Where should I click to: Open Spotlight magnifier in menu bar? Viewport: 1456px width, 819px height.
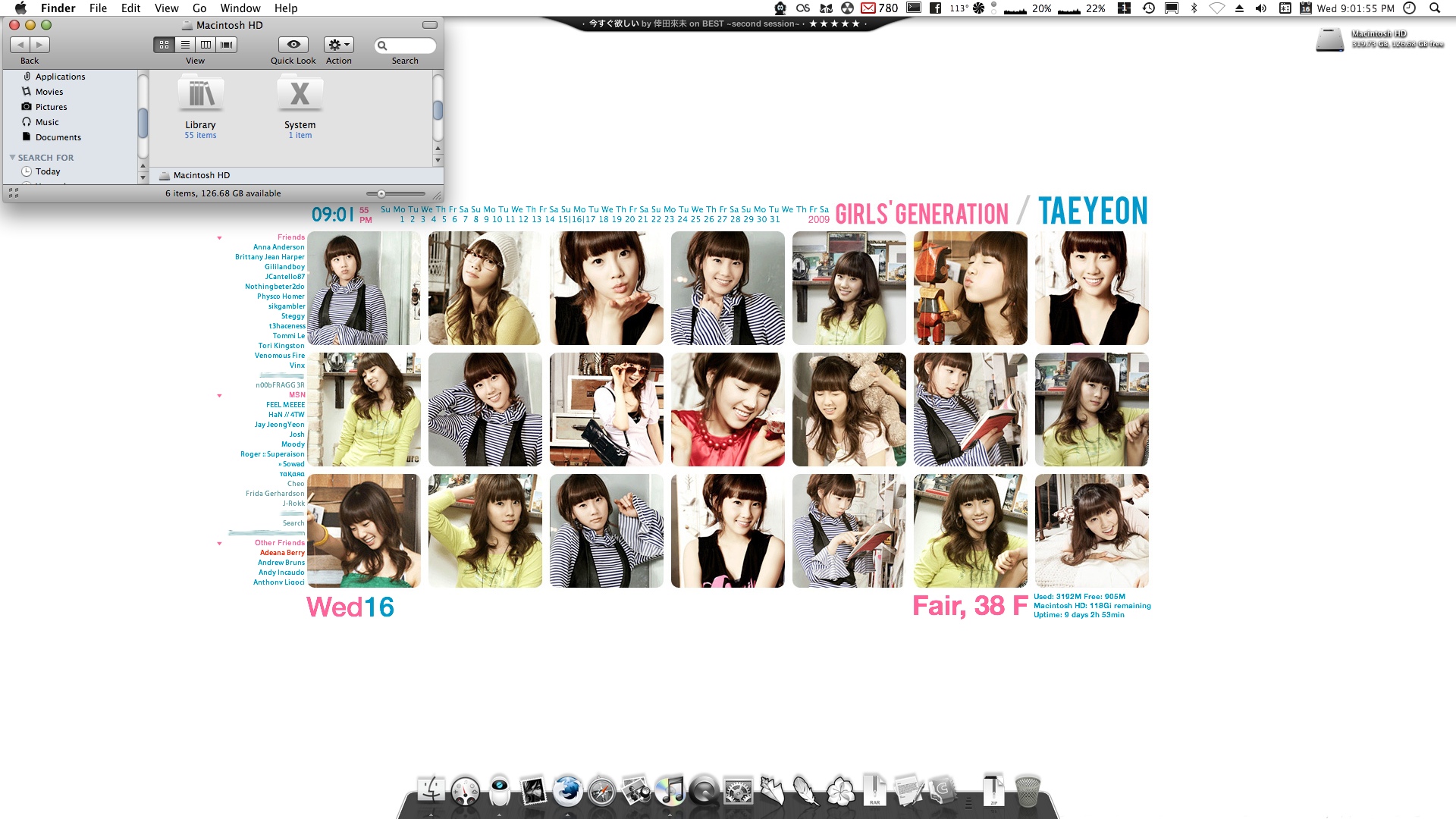(1435, 8)
